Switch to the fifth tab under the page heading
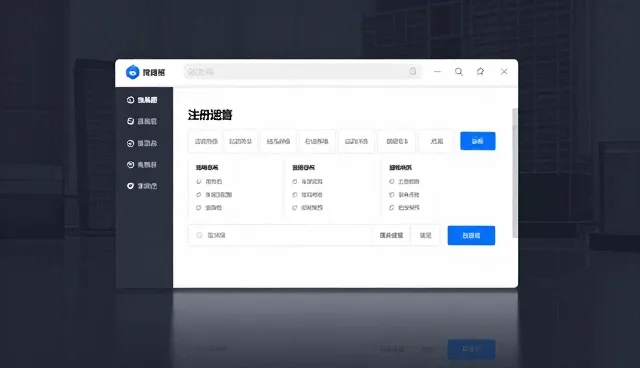The image size is (640, 368). (x=356, y=141)
